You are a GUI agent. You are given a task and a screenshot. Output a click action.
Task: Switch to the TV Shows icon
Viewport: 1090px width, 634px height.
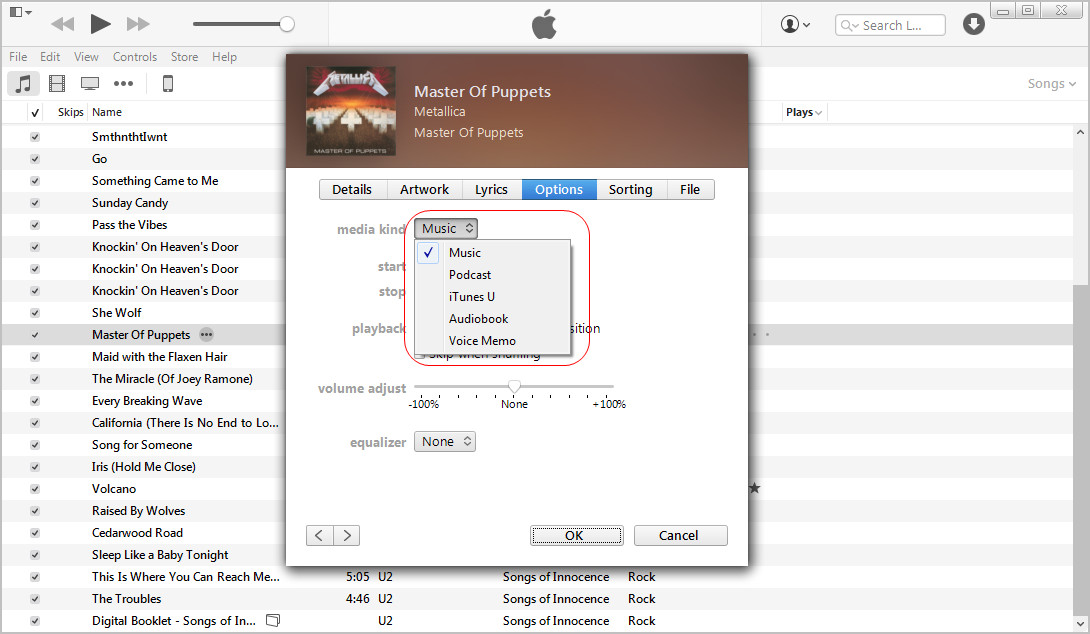(x=90, y=83)
